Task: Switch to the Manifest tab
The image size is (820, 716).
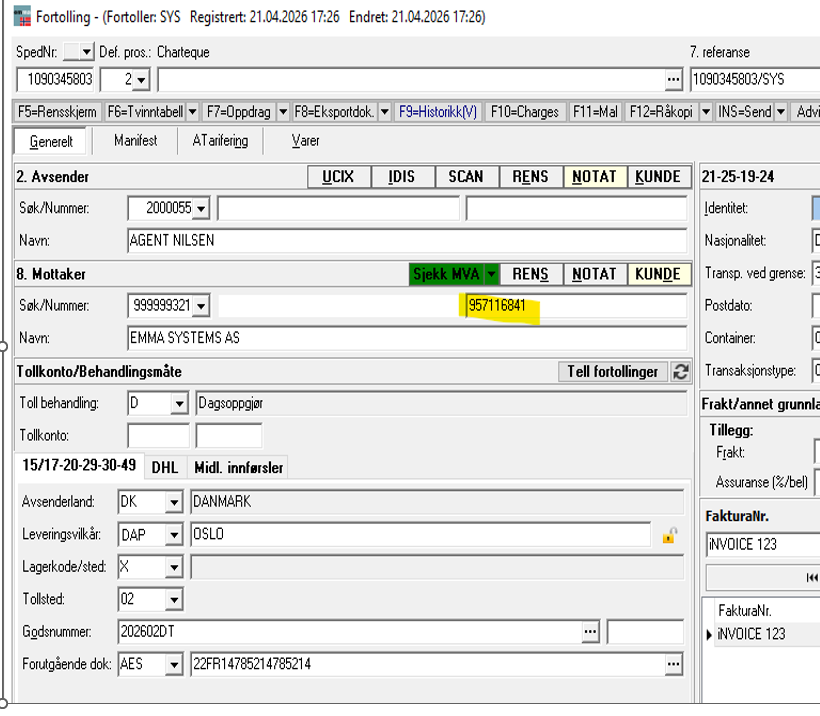Action: click(135, 141)
